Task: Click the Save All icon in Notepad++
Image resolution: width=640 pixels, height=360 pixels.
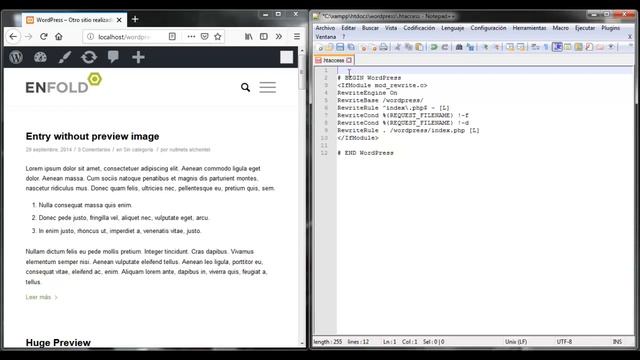Action: [351, 47]
